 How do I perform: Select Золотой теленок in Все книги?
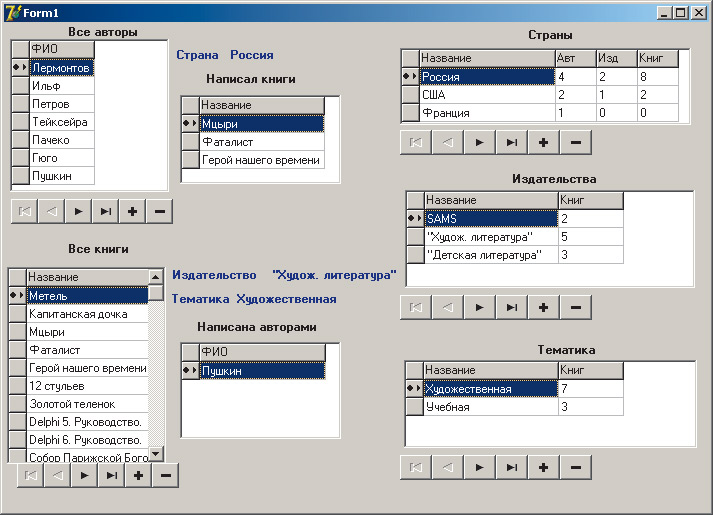point(88,404)
